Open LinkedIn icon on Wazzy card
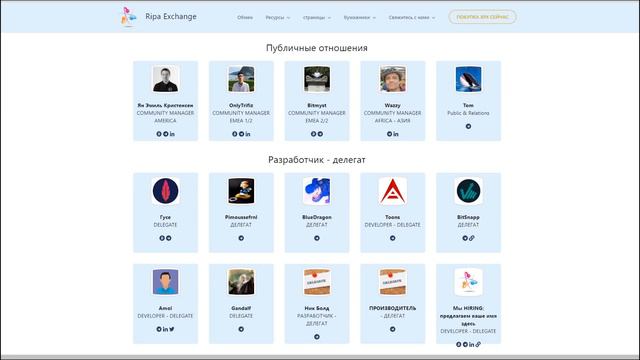This screenshot has width=640, height=360. tap(396, 134)
